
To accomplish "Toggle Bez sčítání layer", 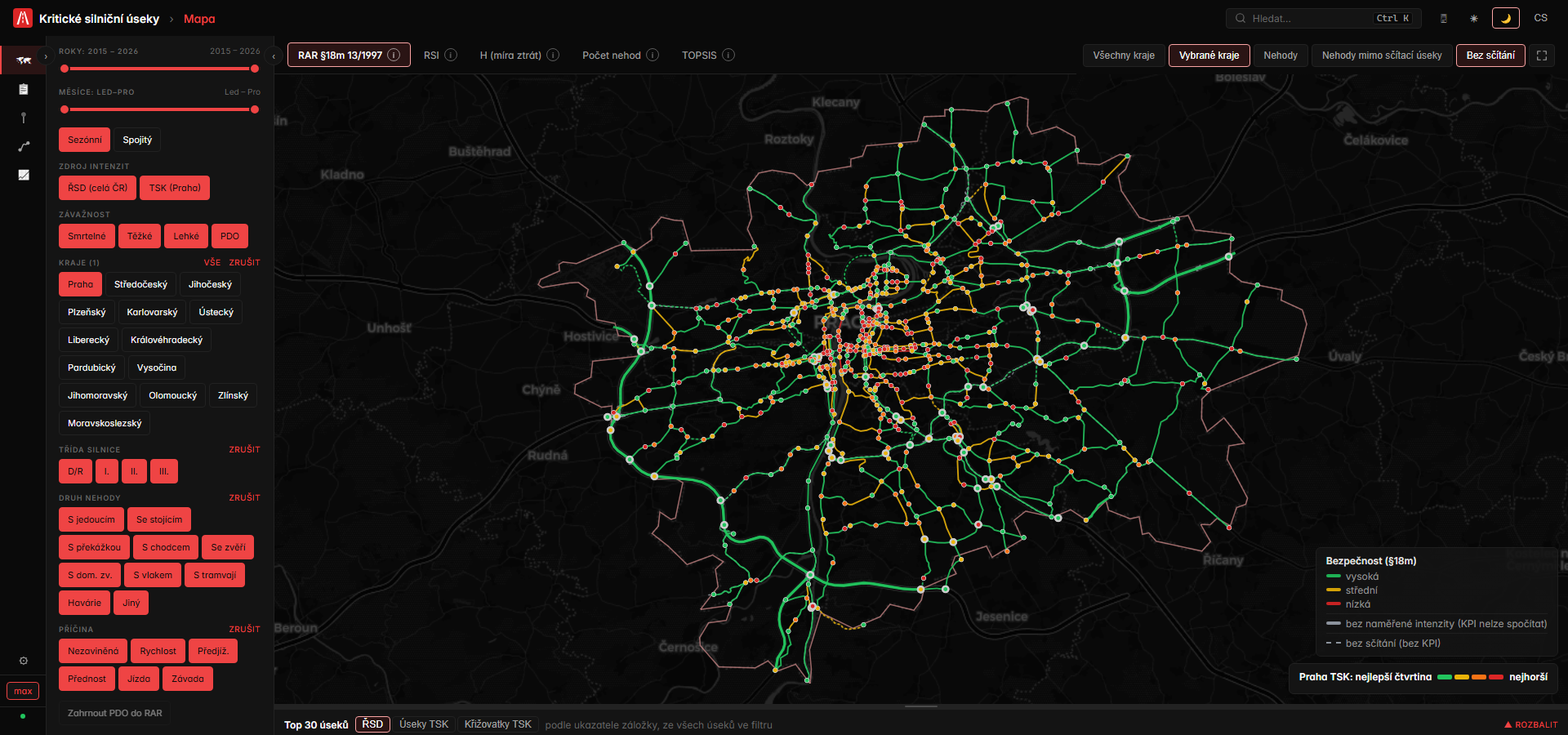I will (1490, 56).
